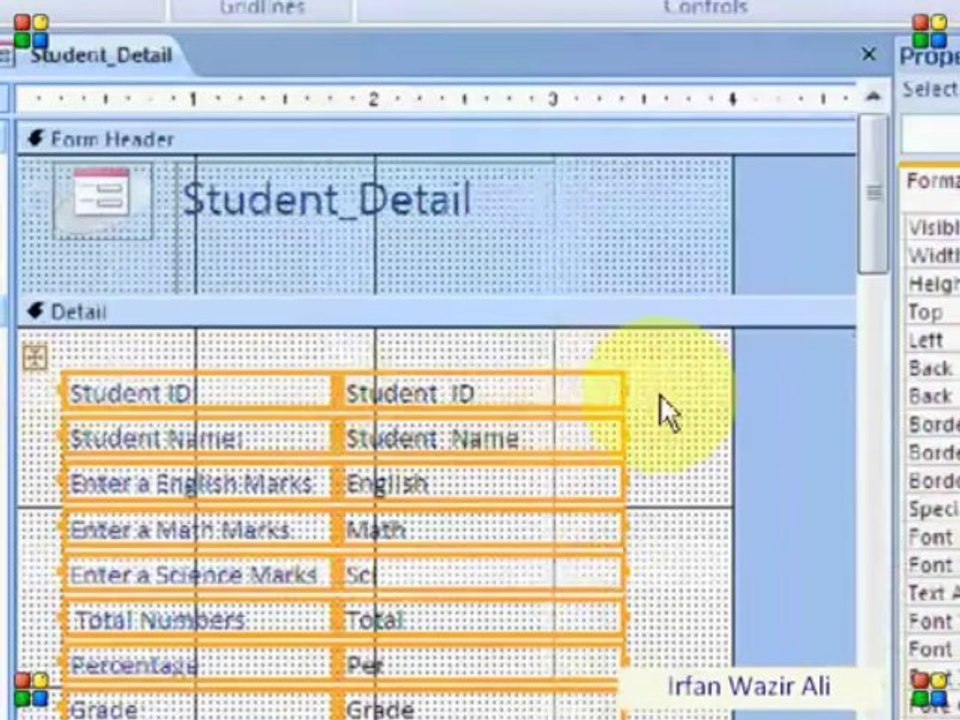Click the Form Header section bar
The image size is (960, 720).
pyautogui.click(x=436, y=139)
